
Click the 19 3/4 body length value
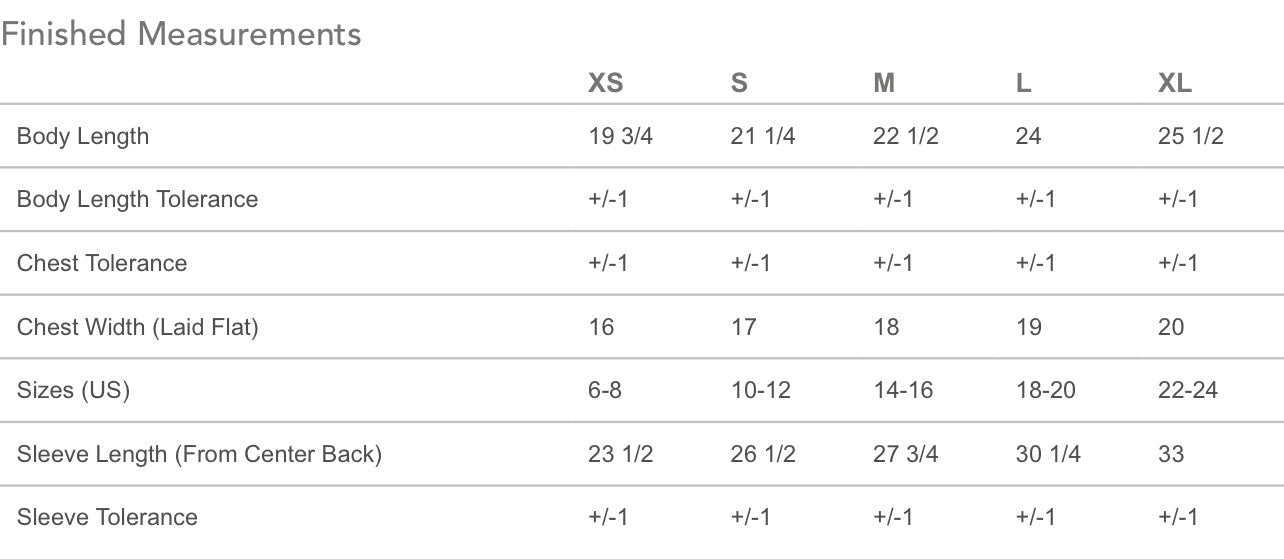[621, 136]
